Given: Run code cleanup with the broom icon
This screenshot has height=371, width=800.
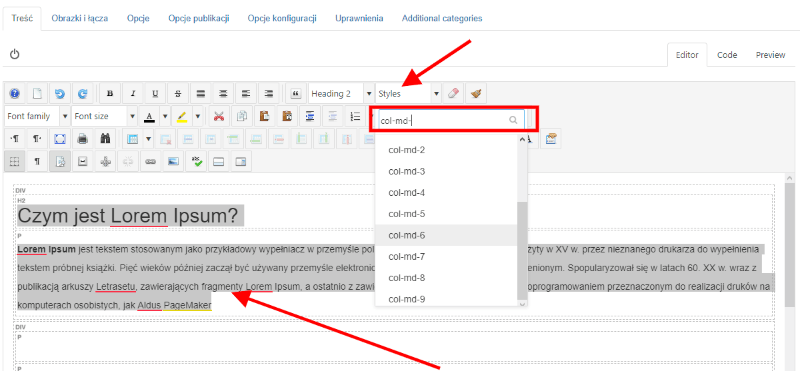Looking at the screenshot, I should pyautogui.click(x=476, y=94).
